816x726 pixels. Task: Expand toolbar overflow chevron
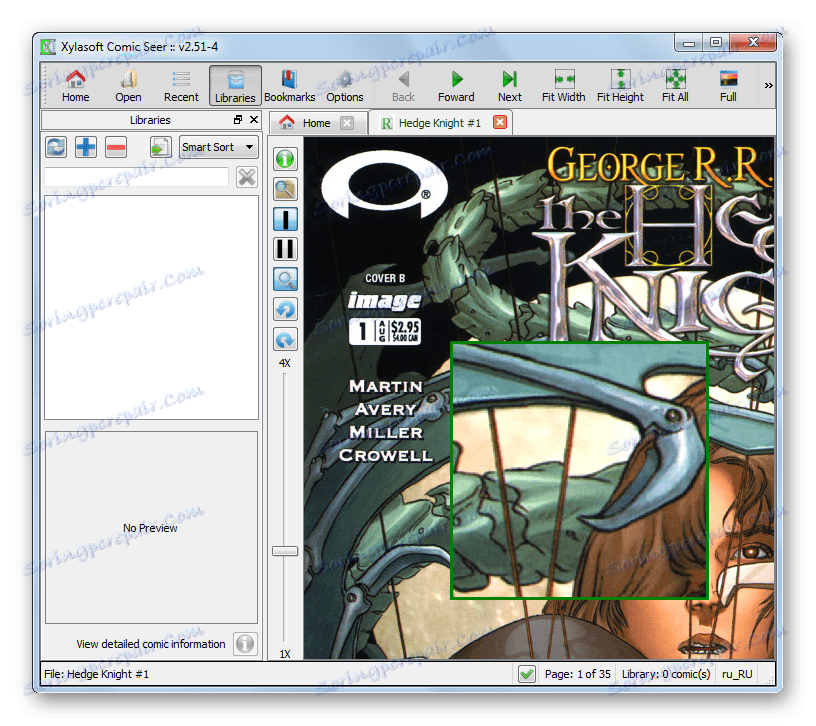coord(768,86)
